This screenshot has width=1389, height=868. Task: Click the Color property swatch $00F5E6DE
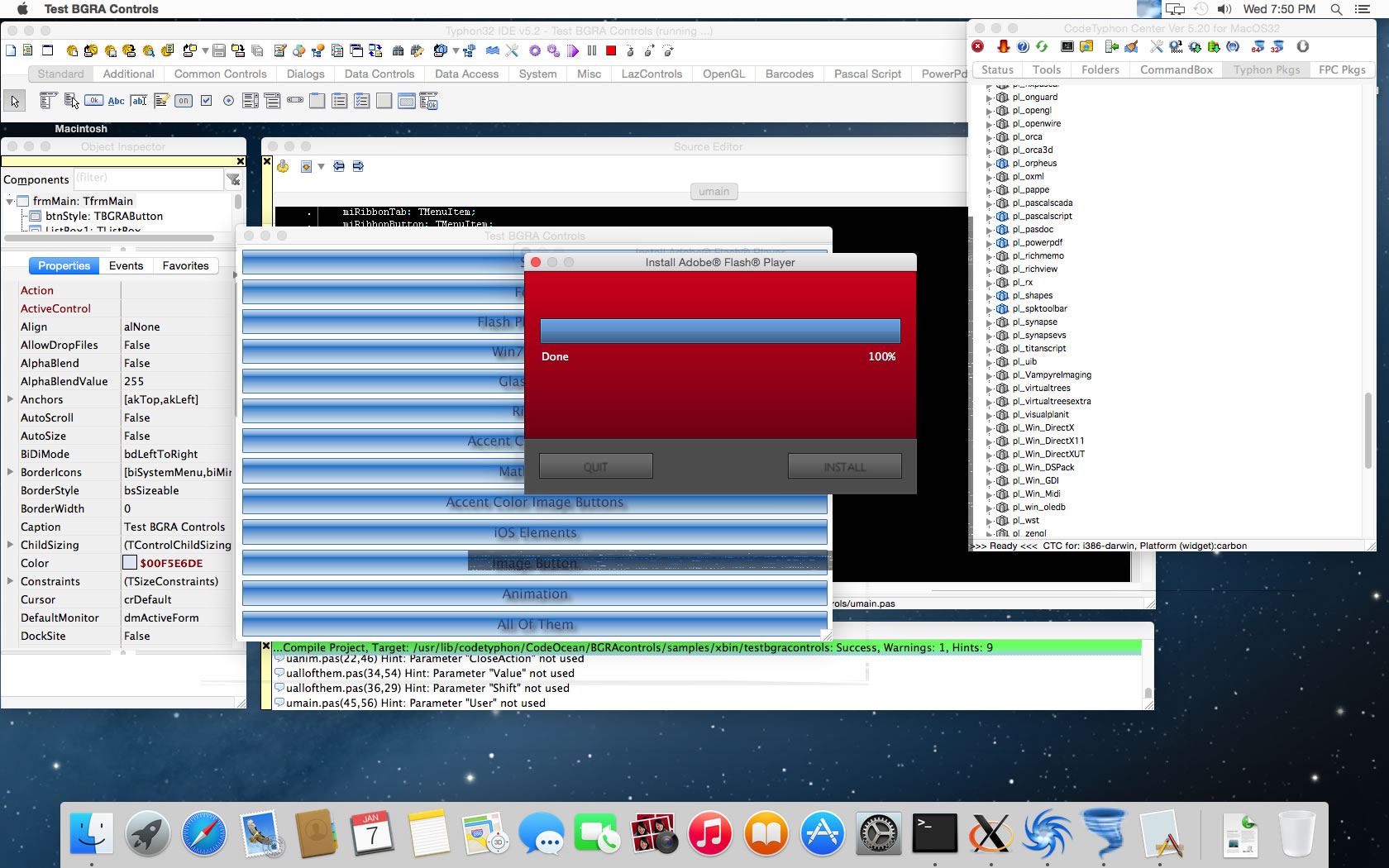click(x=130, y=563)
